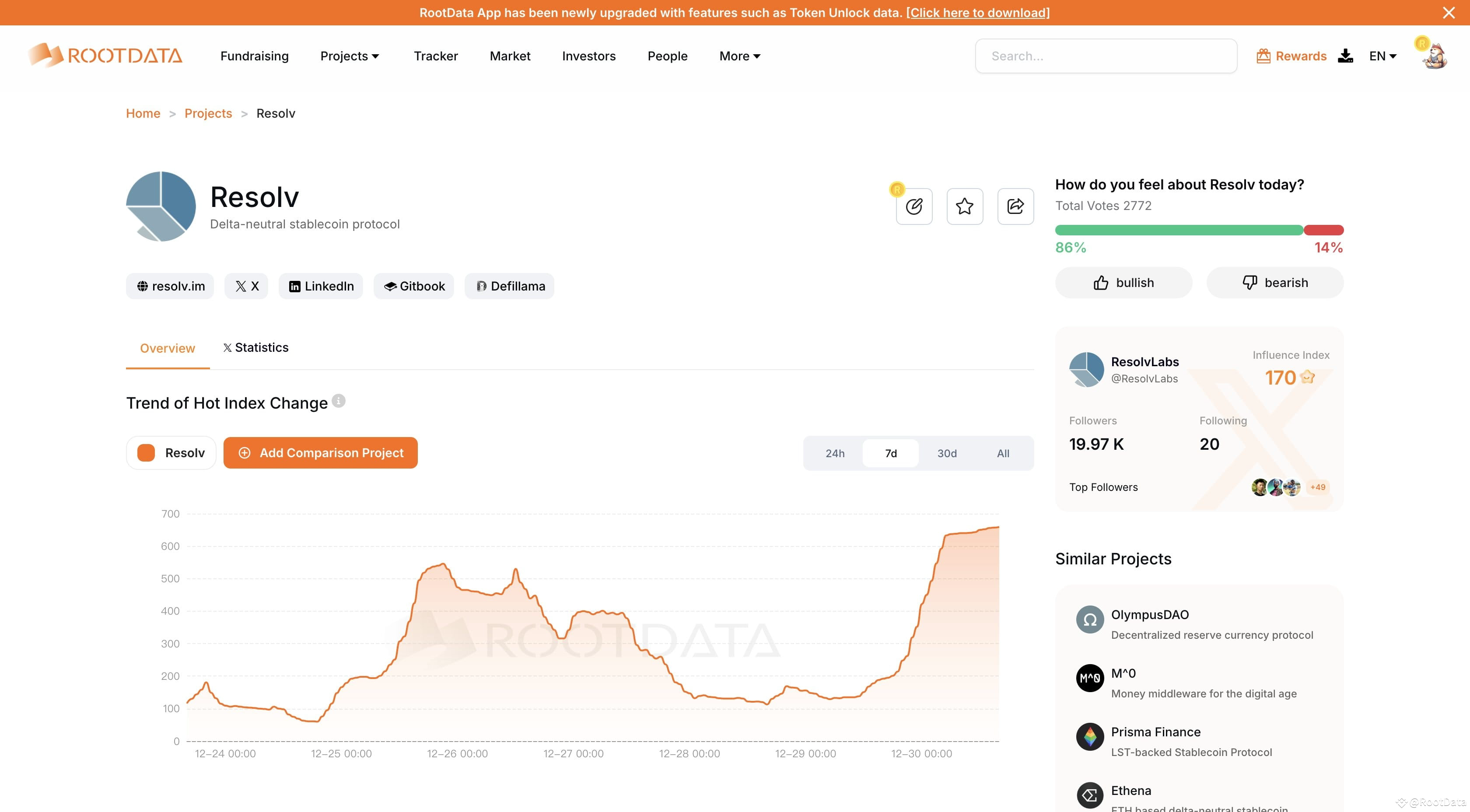Screen dimensions: 1470x812
Task: Toggle the Resolv series in the chart legend
Action: [x=171, y=452]
